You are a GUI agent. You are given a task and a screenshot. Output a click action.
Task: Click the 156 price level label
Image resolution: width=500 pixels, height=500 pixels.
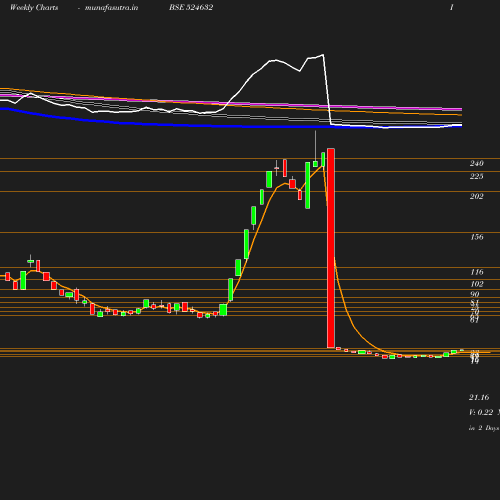click(477, 237)
